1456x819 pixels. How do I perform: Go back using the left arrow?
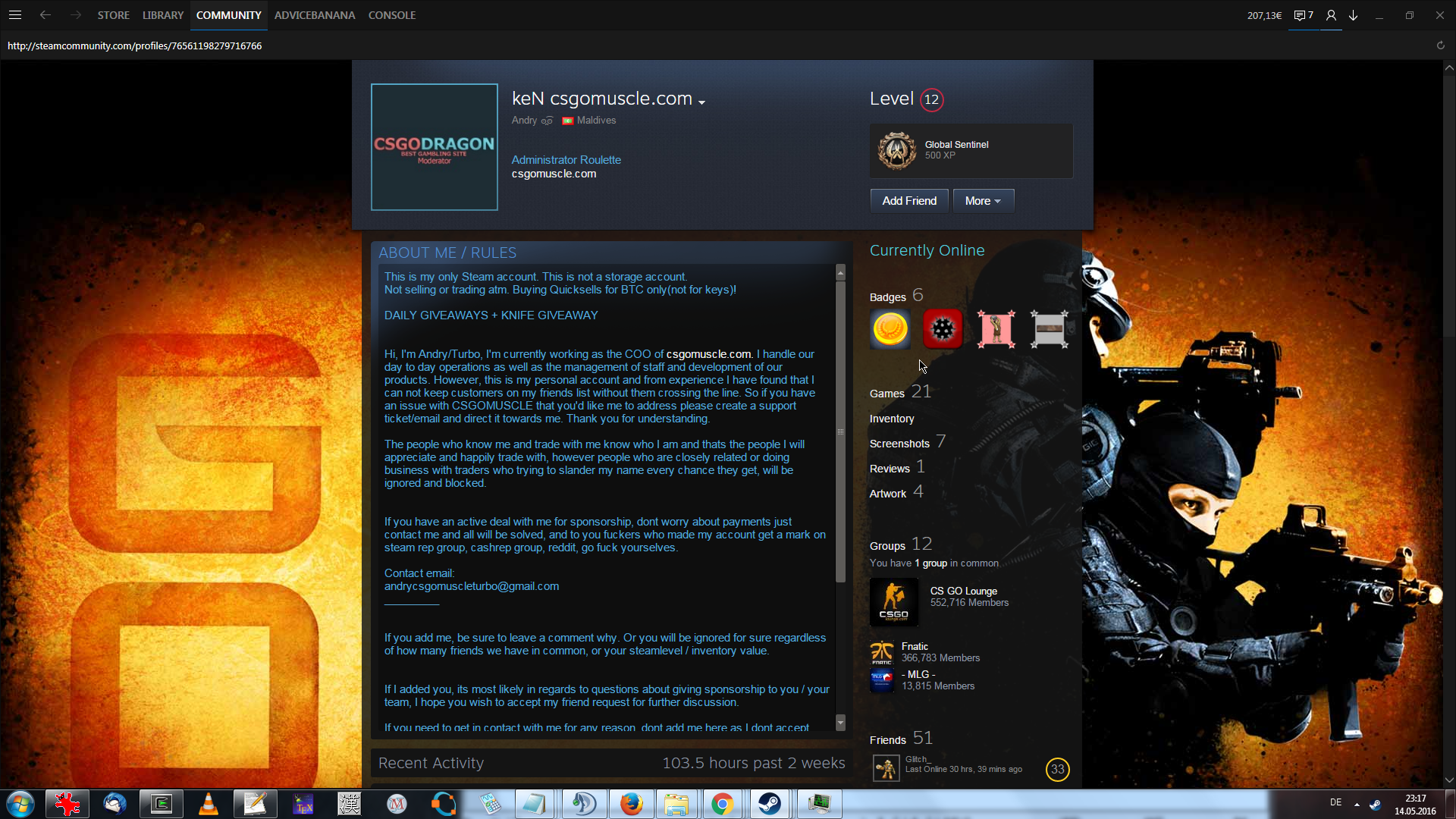45,15
